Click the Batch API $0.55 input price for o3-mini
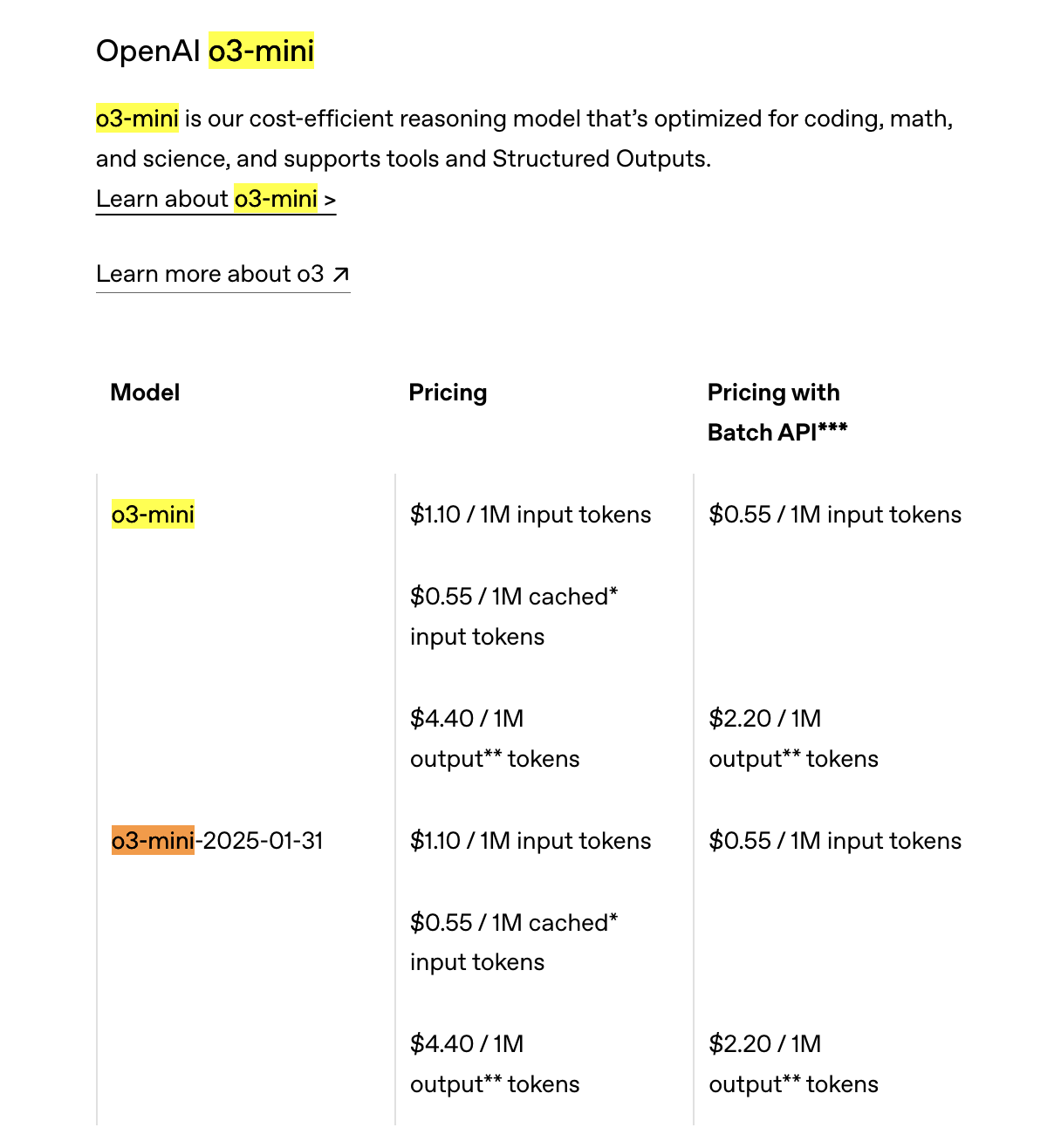 (835, 515)
